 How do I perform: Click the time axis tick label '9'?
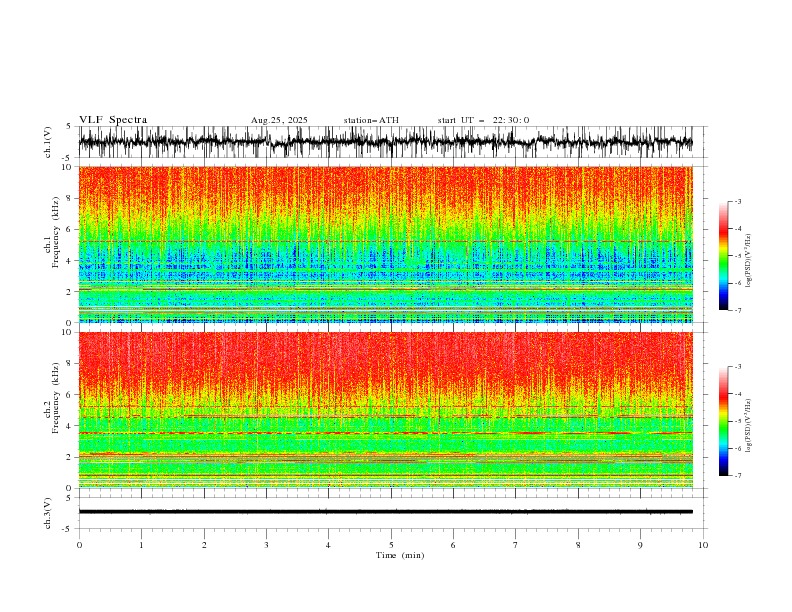[640, 545]
